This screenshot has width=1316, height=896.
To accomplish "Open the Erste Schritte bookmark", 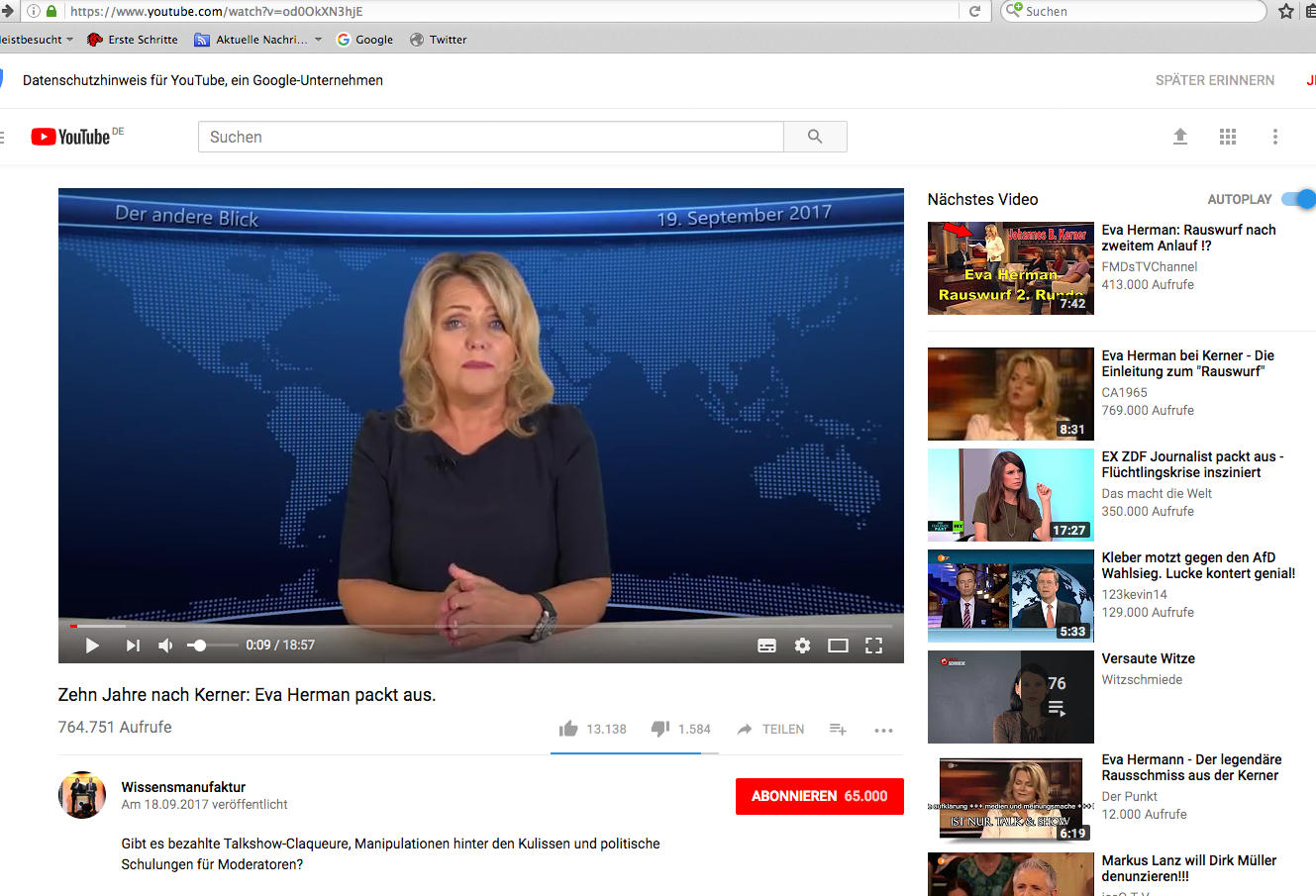I will click(133, 40).
